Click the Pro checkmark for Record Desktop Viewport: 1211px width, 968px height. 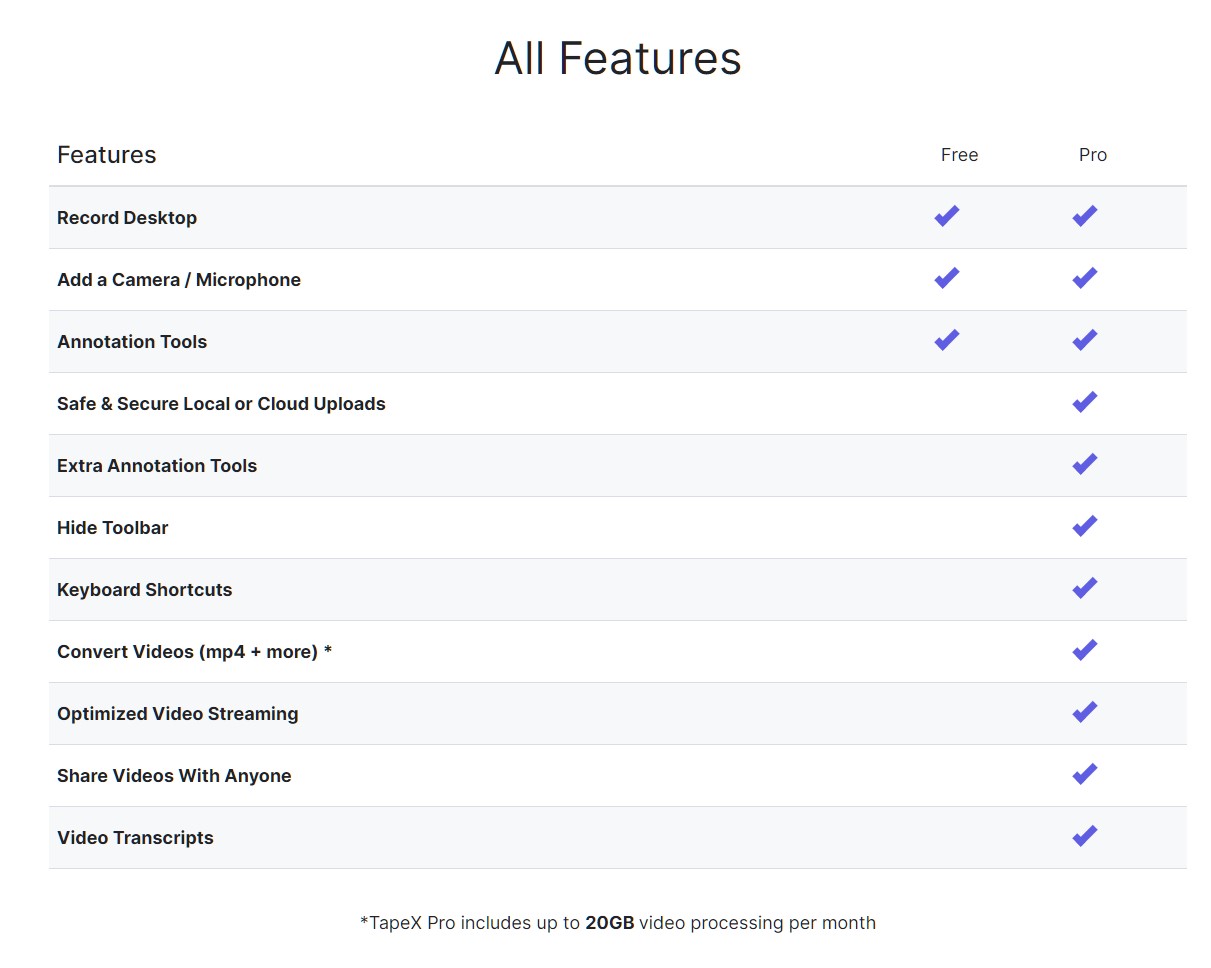click(1084, 216)
